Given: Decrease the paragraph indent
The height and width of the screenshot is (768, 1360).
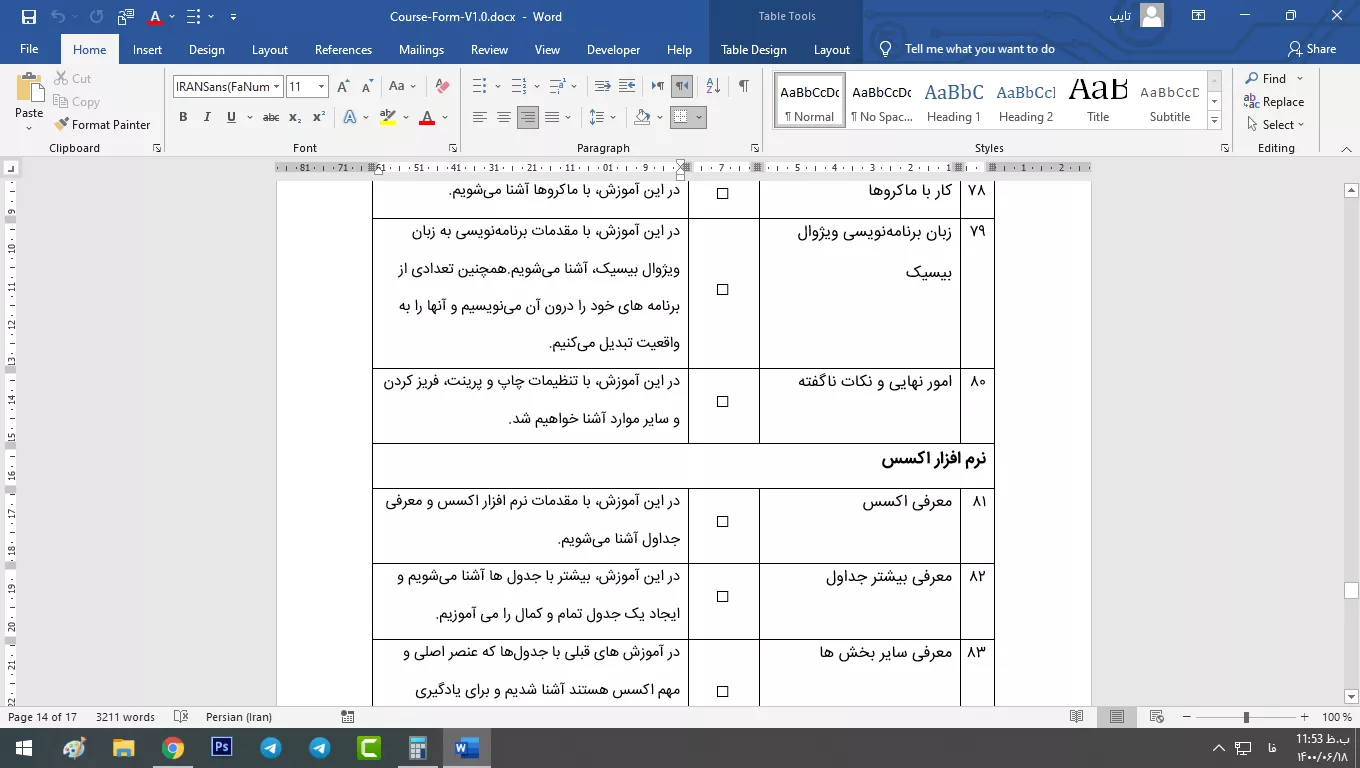Looking at the screenshot, I should click(x=603, y=87).
